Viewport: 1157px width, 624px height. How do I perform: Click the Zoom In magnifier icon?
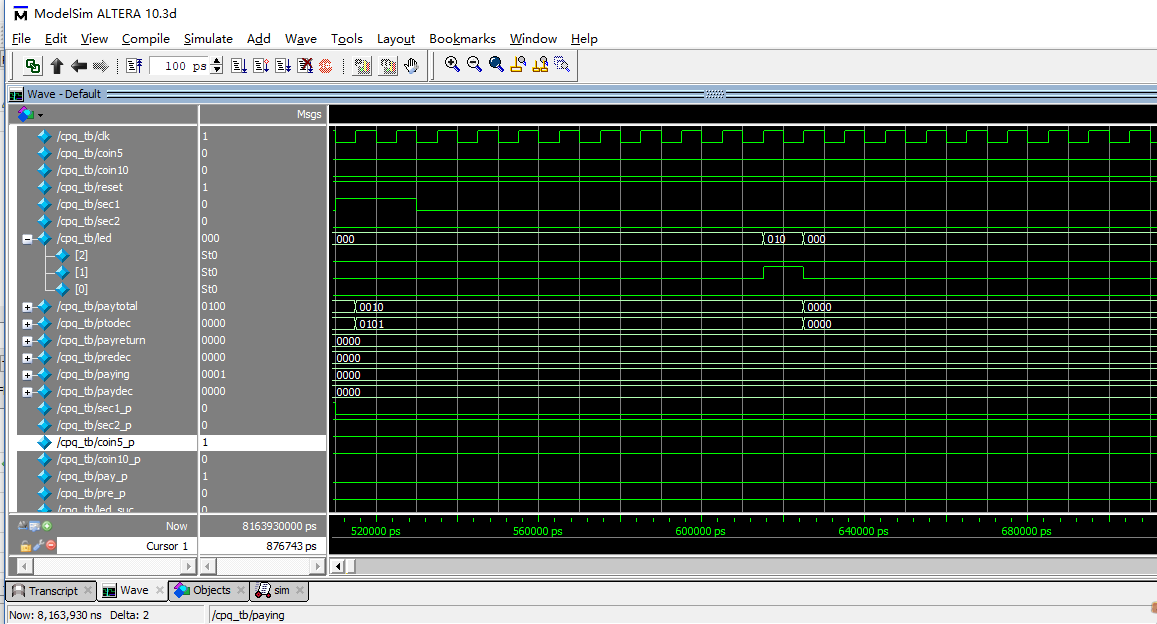[452, 65]
